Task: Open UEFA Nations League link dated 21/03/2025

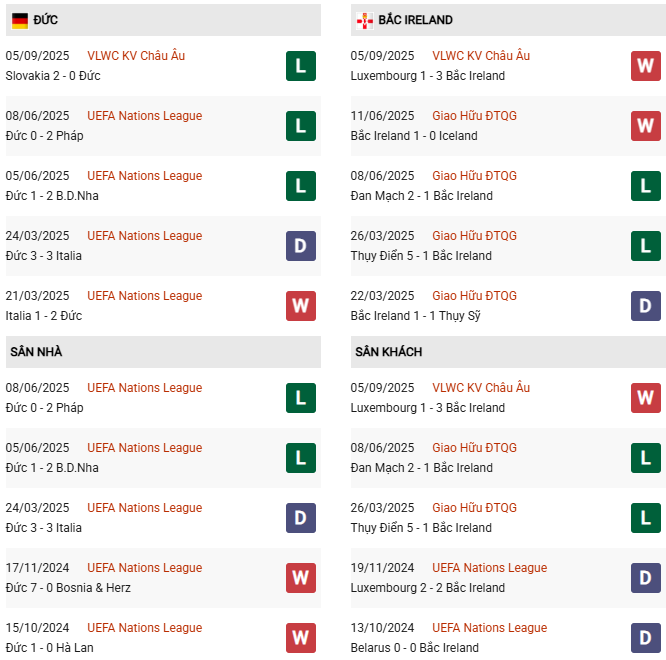Action: point(144,296)
